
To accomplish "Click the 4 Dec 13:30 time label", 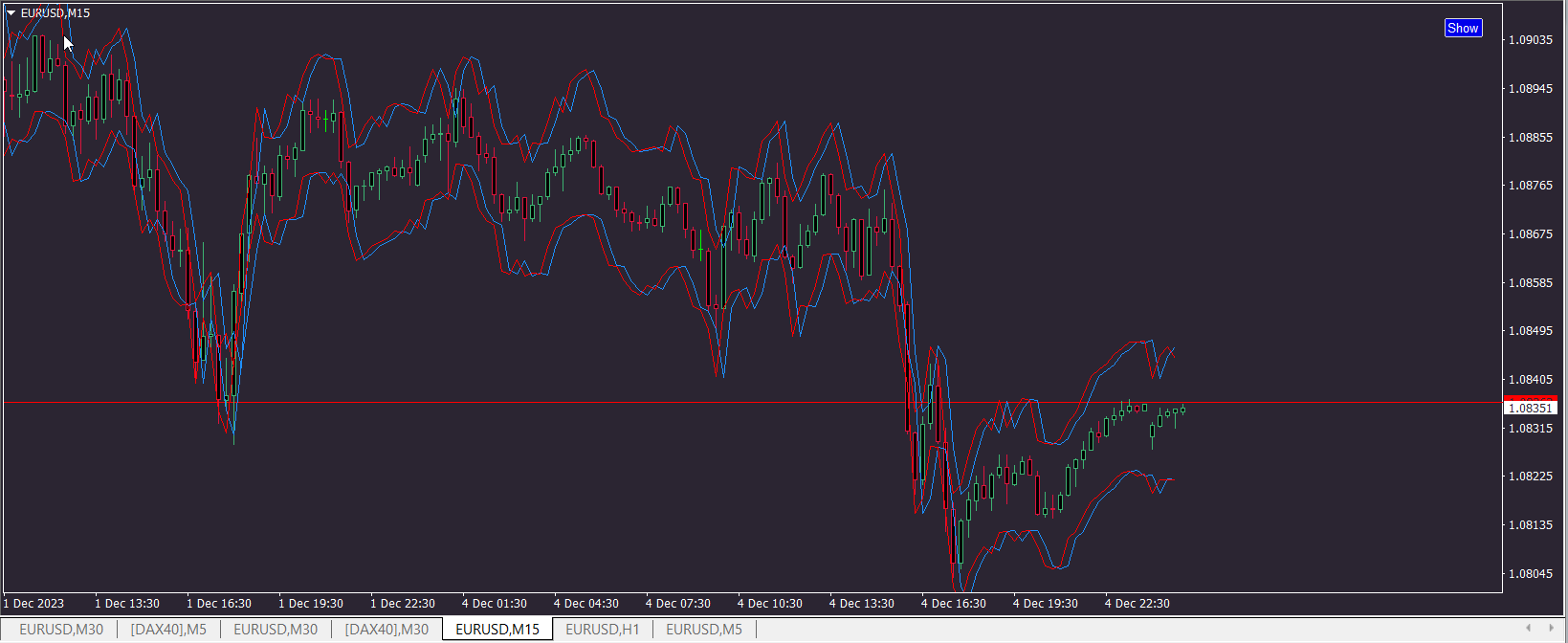I will point(862,604).
